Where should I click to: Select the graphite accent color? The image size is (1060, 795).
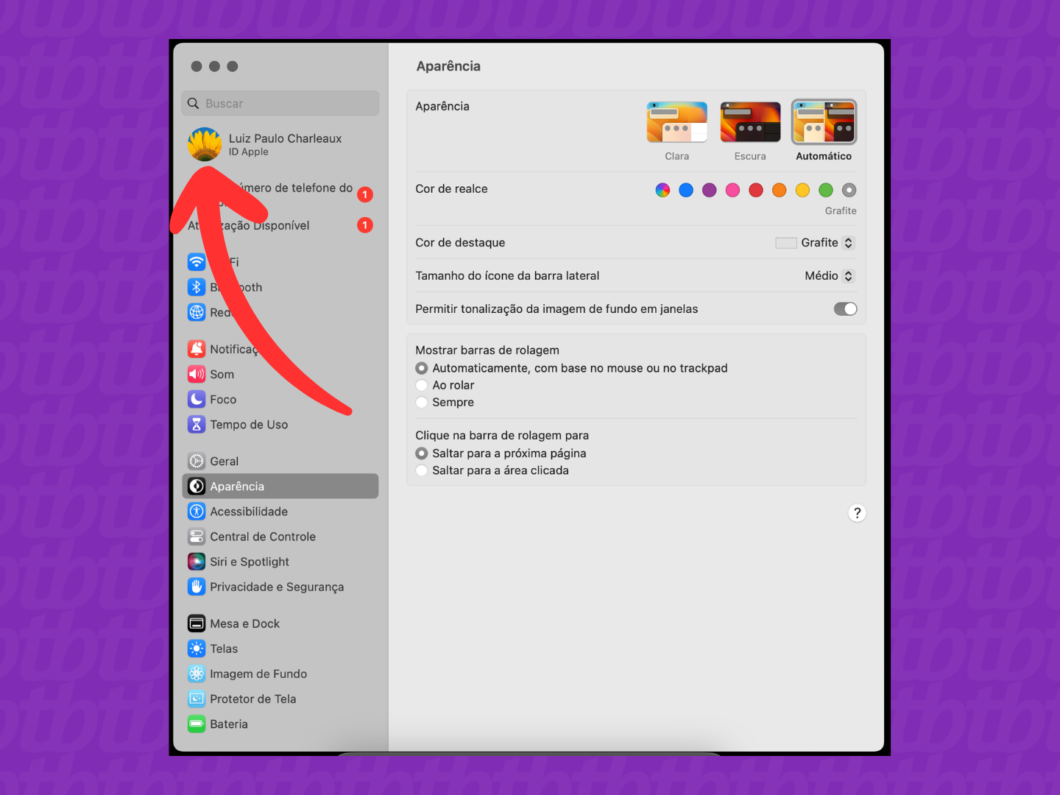point(849,190)
